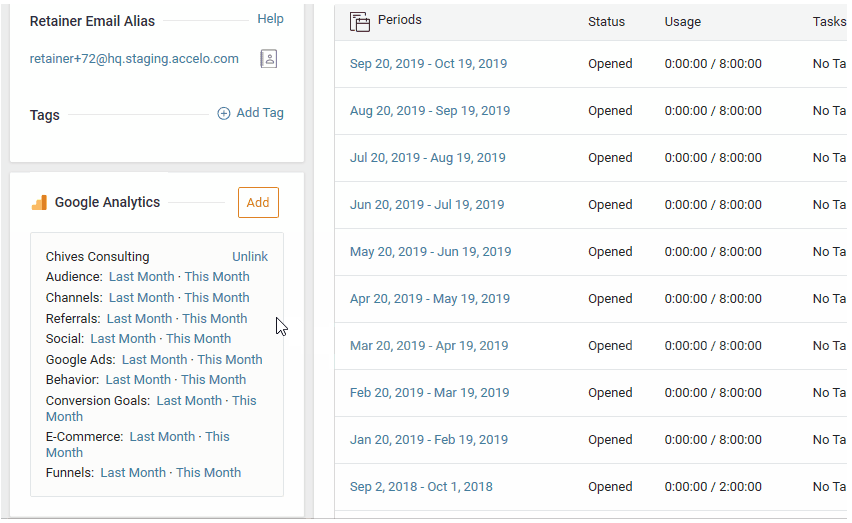Click the retainer+72@hq.staging.accelo.com email link

tap(134, 59)
